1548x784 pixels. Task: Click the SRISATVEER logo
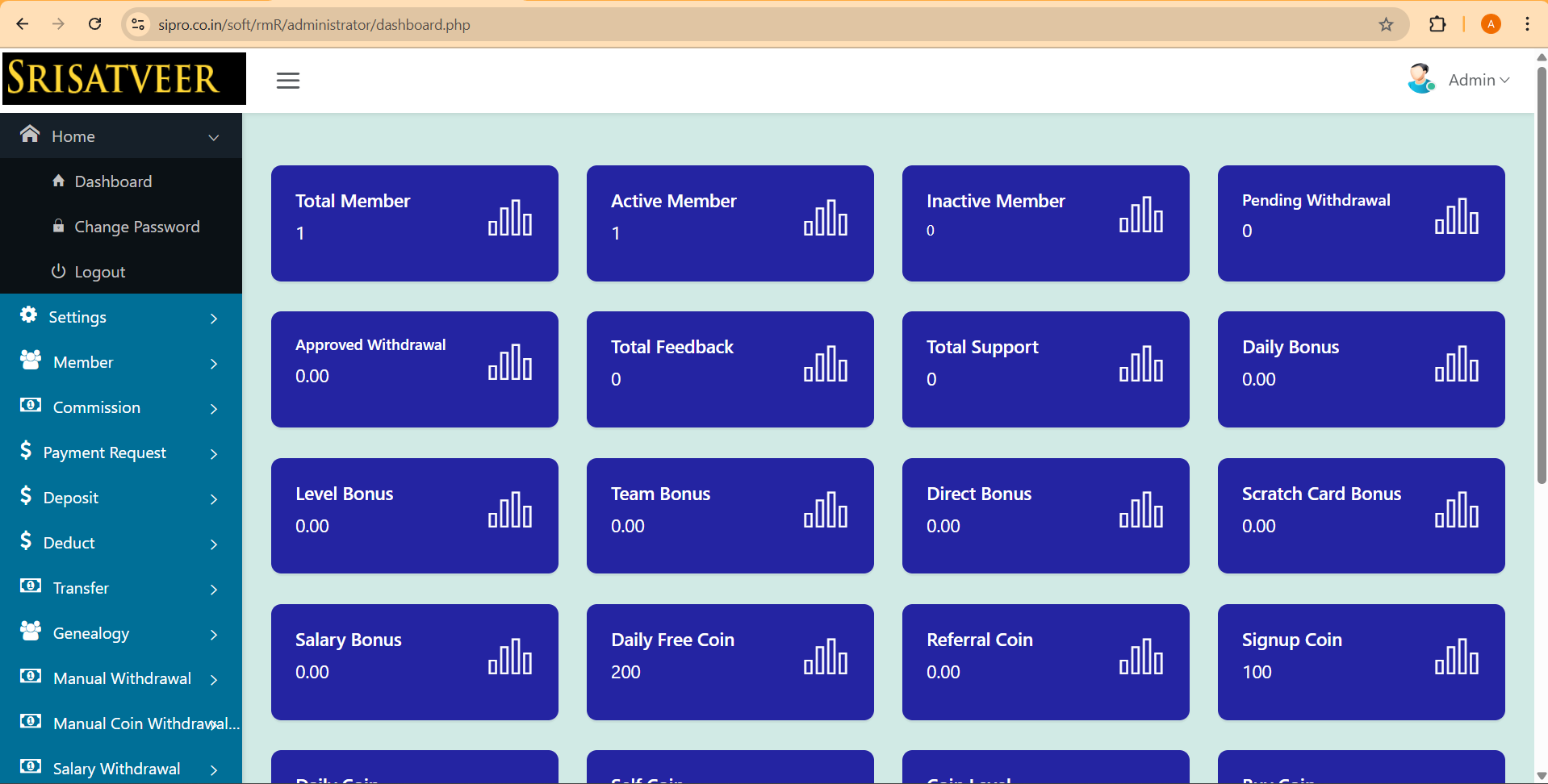pyautogui.click(x=123, y=79)
